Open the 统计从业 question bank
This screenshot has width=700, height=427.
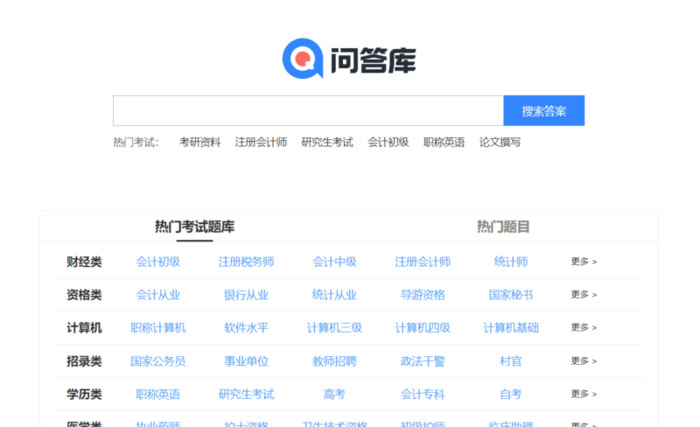pyautogui.click(x=334, y=295)
